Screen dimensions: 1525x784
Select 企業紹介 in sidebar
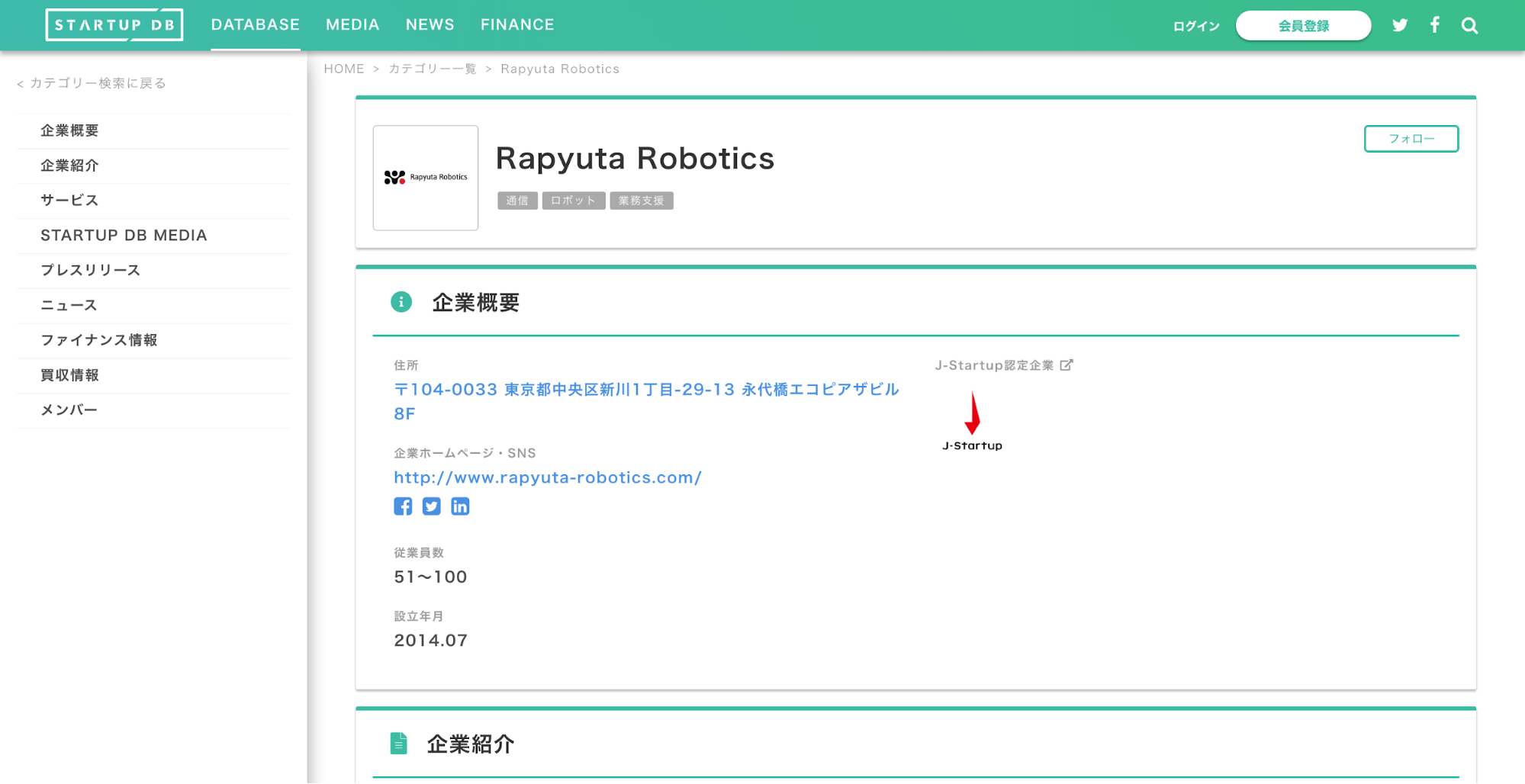(x=153, y=166)
